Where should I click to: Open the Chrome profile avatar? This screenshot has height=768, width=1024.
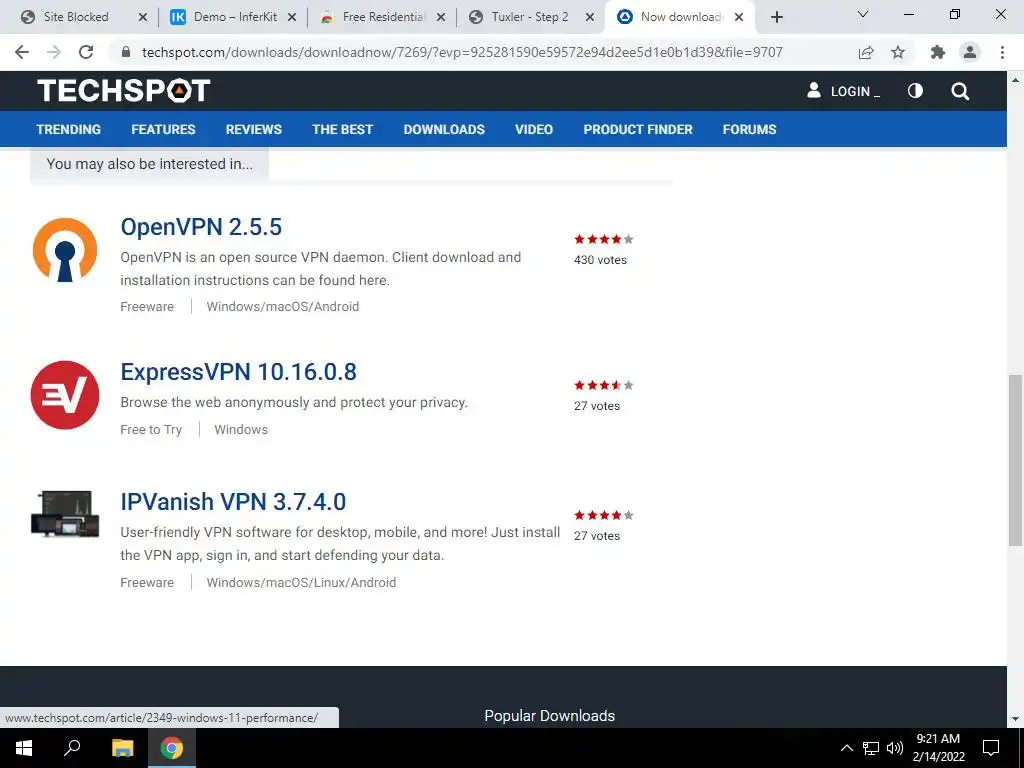tap(970, 52)
